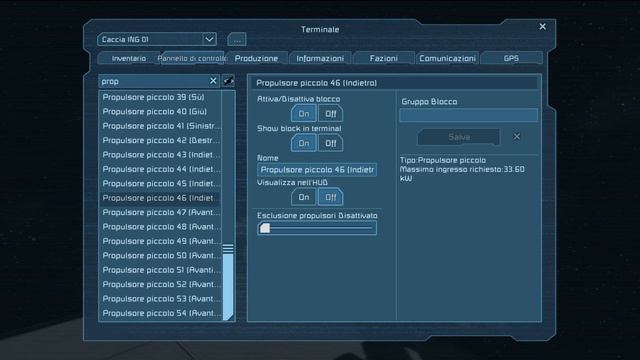
Task: Select Propulsore piccolo 47 in list
Action: pyautogui.click(x=160, y=212)
